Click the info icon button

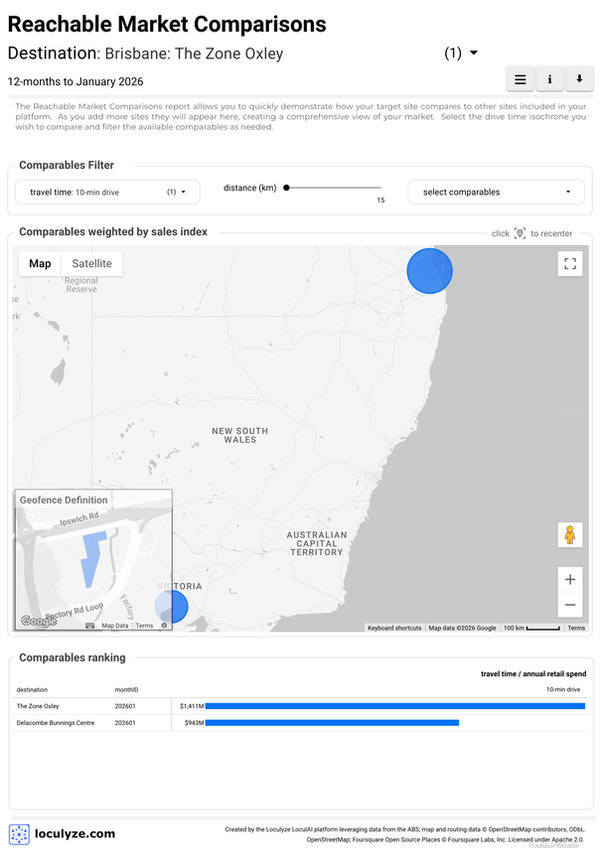pos(550,80)
